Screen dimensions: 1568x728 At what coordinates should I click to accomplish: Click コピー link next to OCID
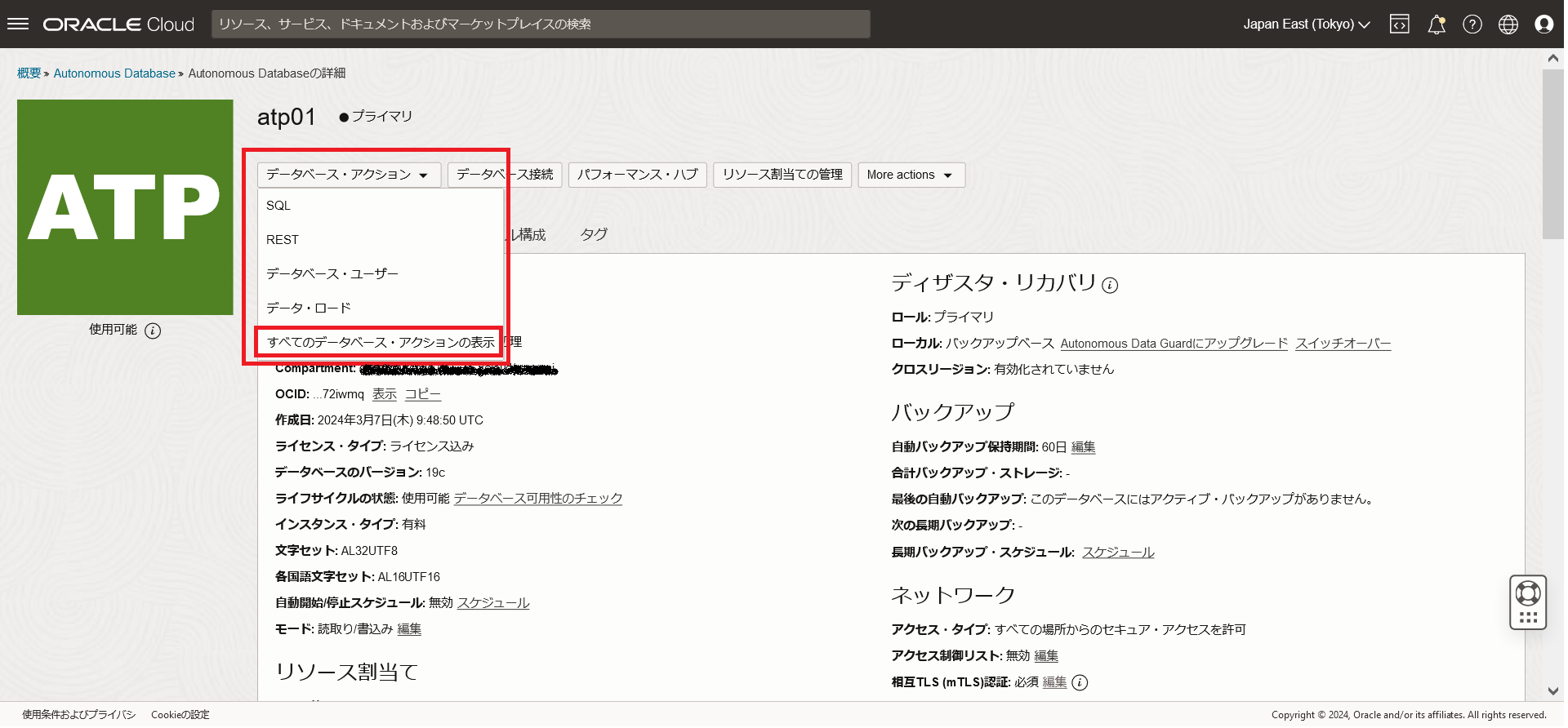tap(424, 395)
